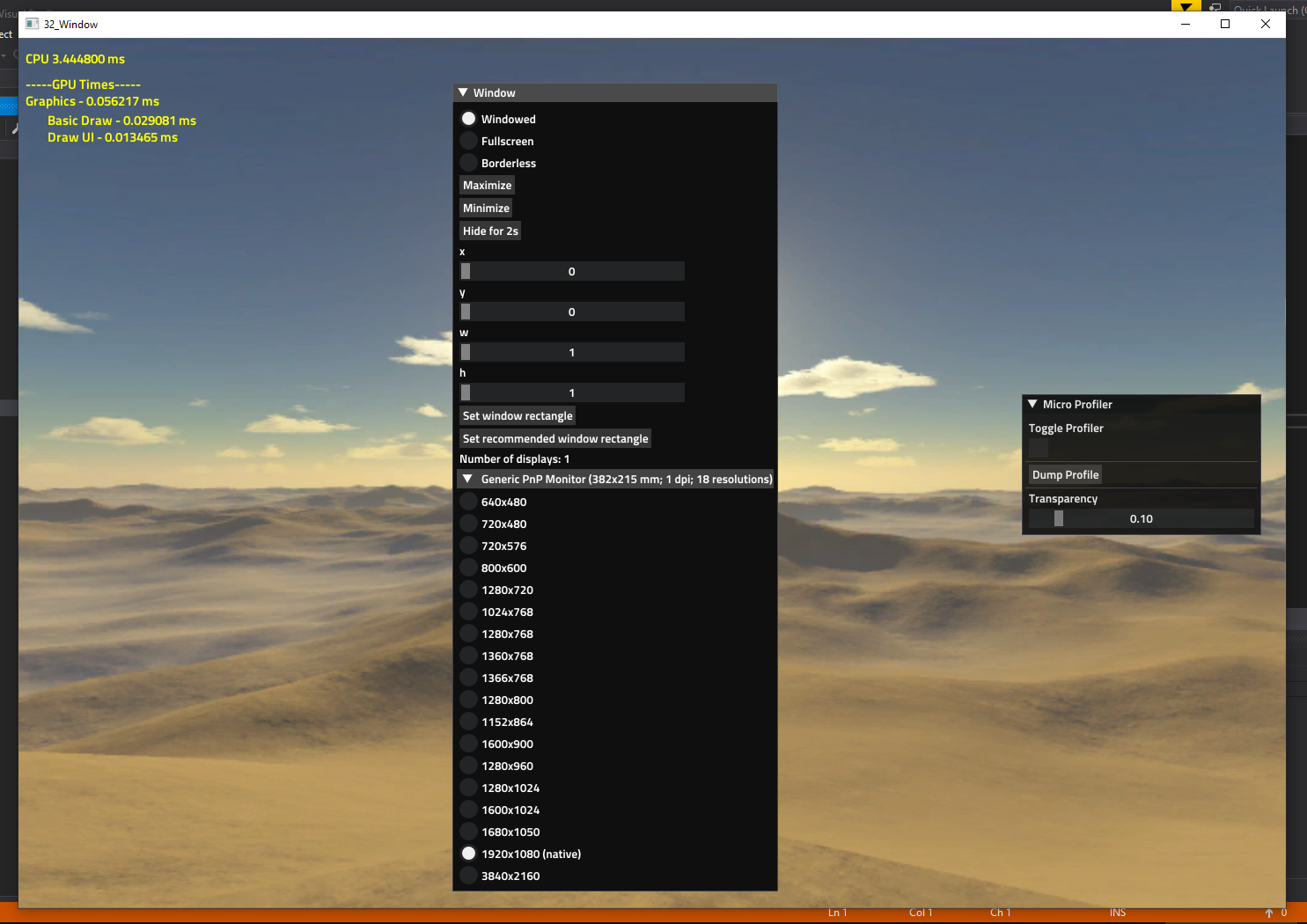The image size is (1307, 924).
Task: Click the INS indicator in the status bar
Action: click(x=1118, y=913)
